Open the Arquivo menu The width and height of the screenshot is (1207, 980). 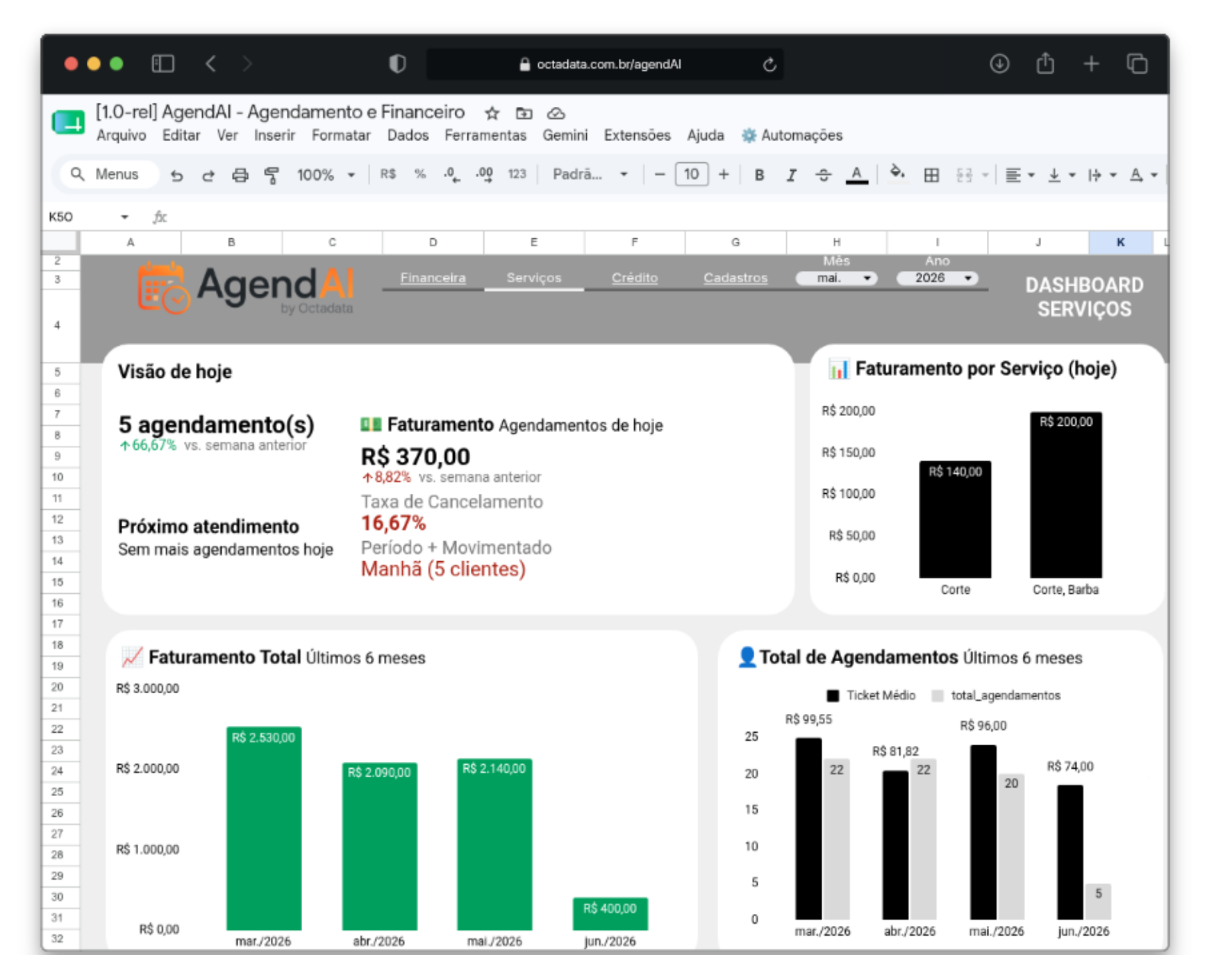121,135
